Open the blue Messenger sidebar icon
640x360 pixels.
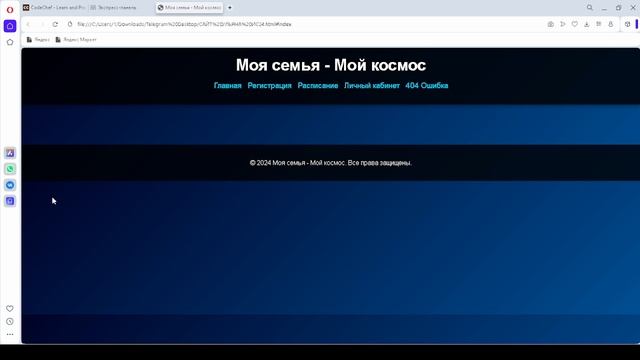(x=10, y=185)
